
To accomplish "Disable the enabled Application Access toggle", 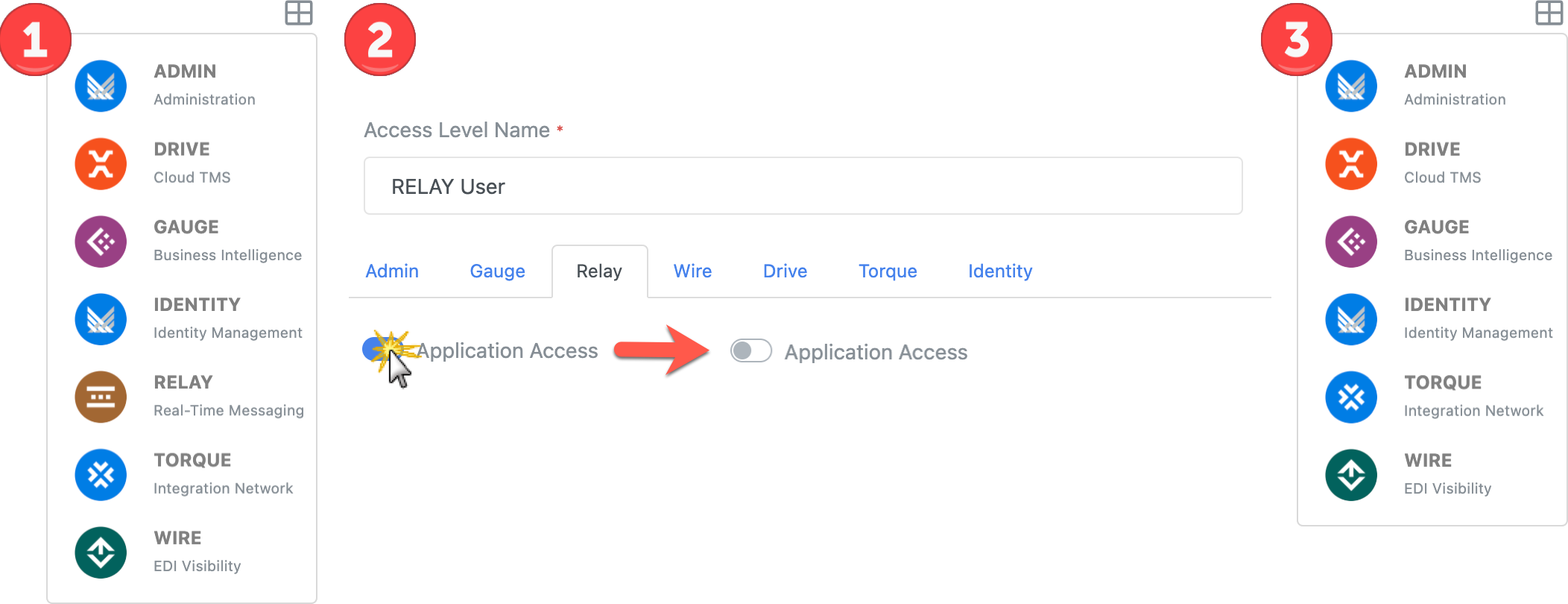I will tap(377, 349).
